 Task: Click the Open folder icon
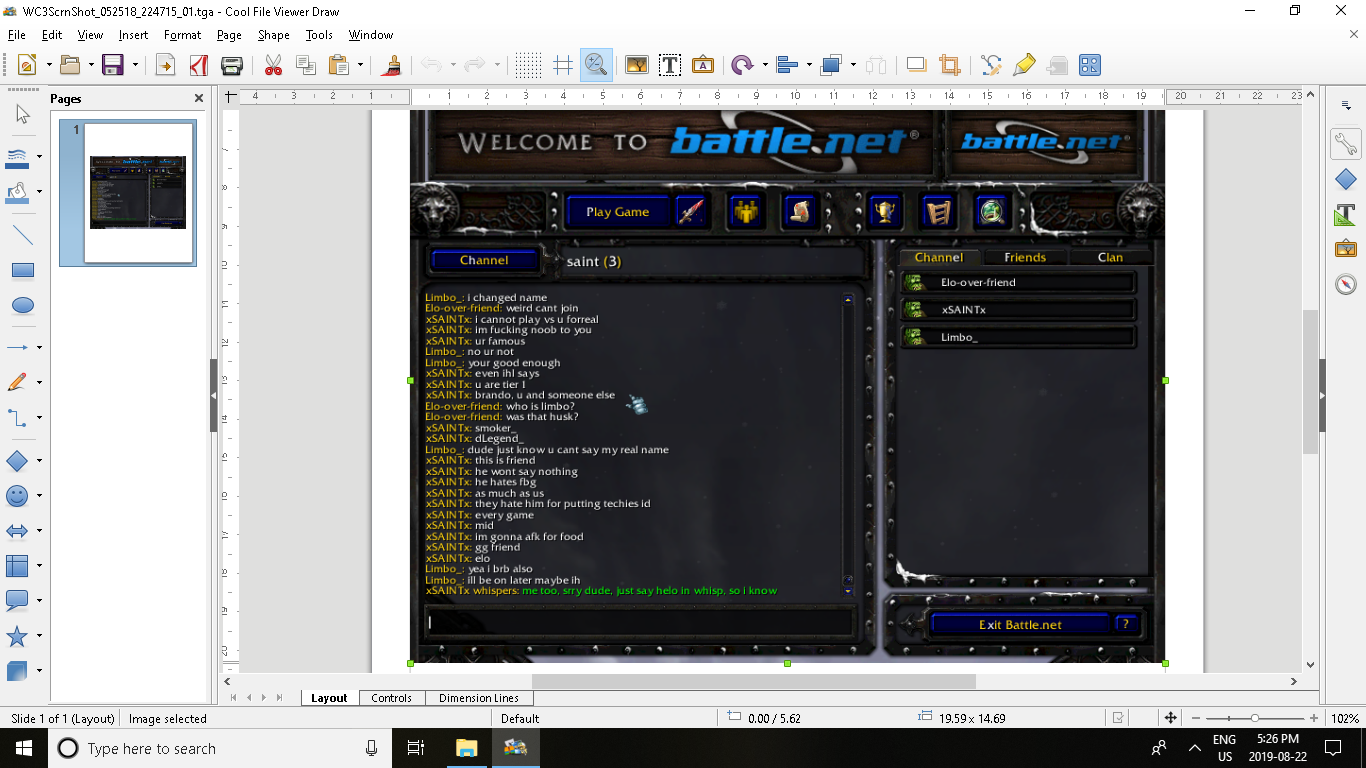70,65
